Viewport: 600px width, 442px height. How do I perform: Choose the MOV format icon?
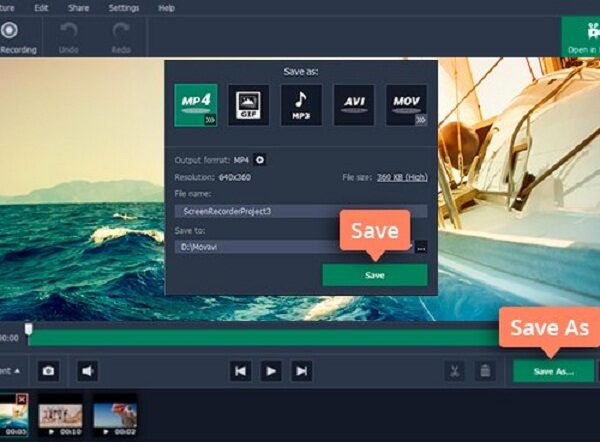click(x=406, y=104)
